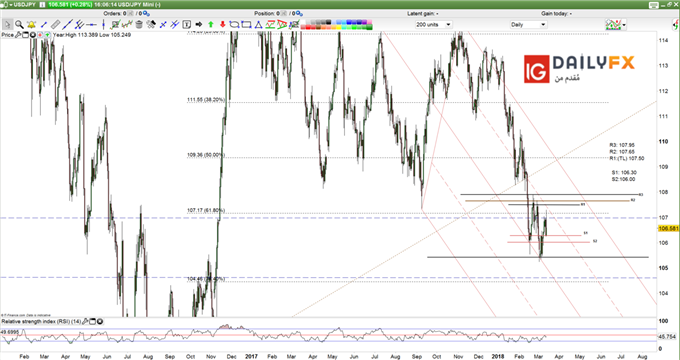The width and height of the screenshot is (680, 360).
Task: Expand the collapsed side panel arrow at right edge
Action: pyautogui.click(x=676, y=25)
